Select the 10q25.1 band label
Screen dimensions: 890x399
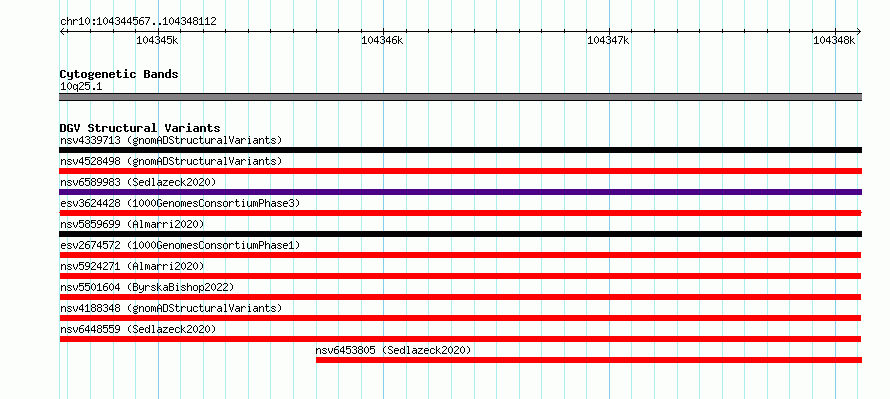(x=81, y=87)
